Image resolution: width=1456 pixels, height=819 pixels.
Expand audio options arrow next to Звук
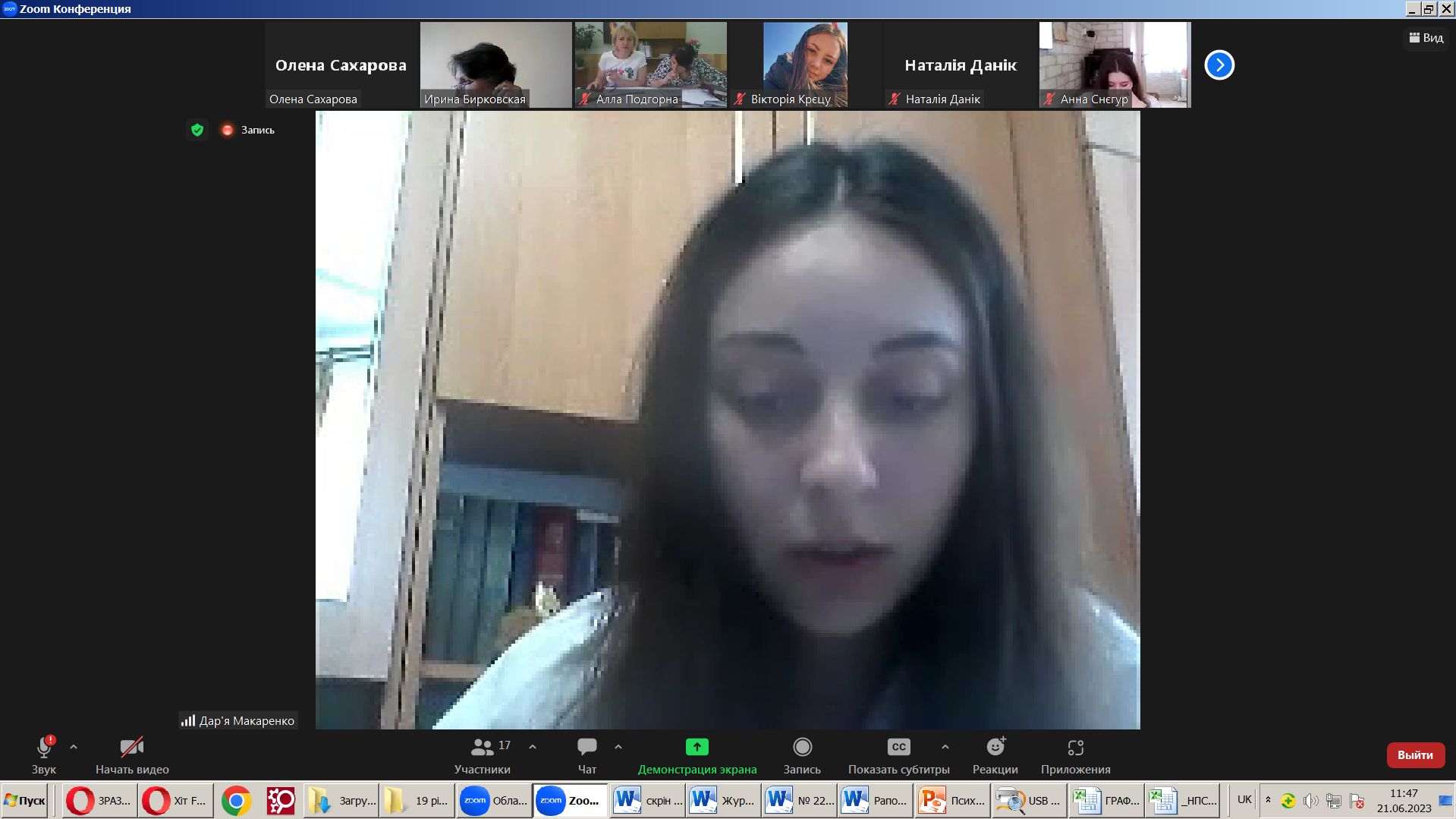tap(74, 747)
